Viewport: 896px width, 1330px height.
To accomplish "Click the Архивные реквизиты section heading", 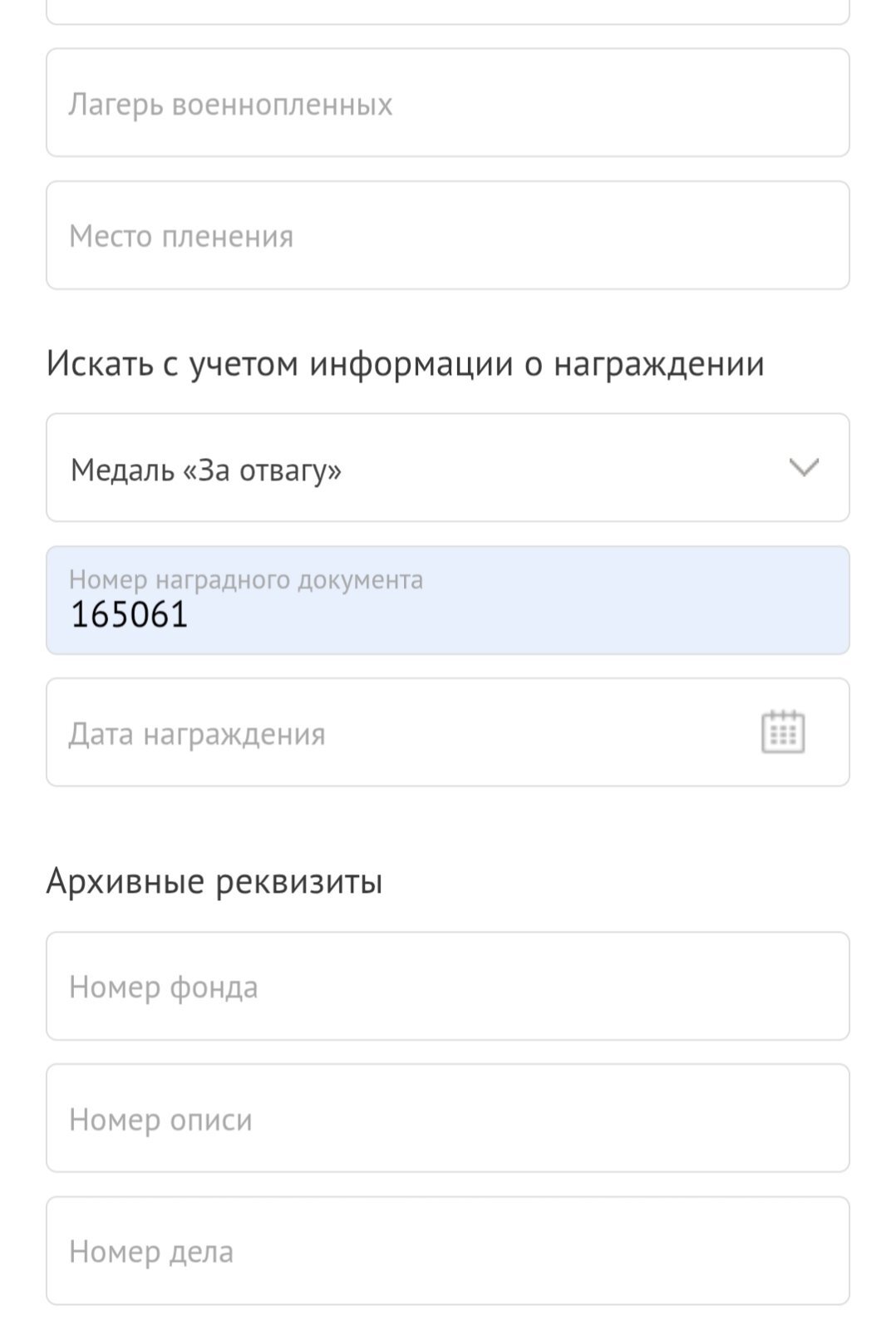I will 214,881.
